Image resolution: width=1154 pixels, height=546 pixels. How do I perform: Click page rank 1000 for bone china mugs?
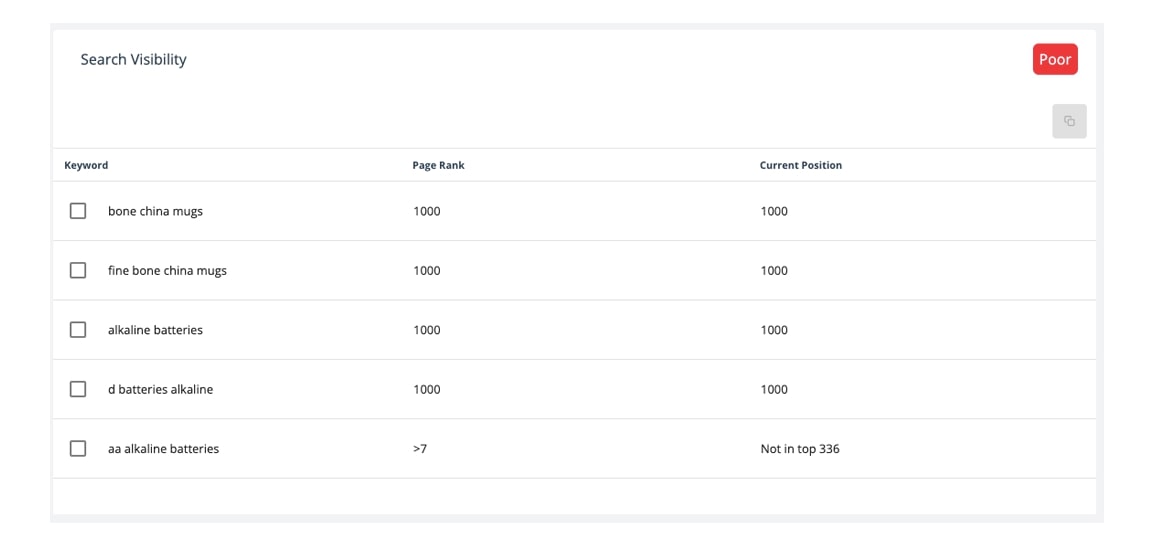427,211
